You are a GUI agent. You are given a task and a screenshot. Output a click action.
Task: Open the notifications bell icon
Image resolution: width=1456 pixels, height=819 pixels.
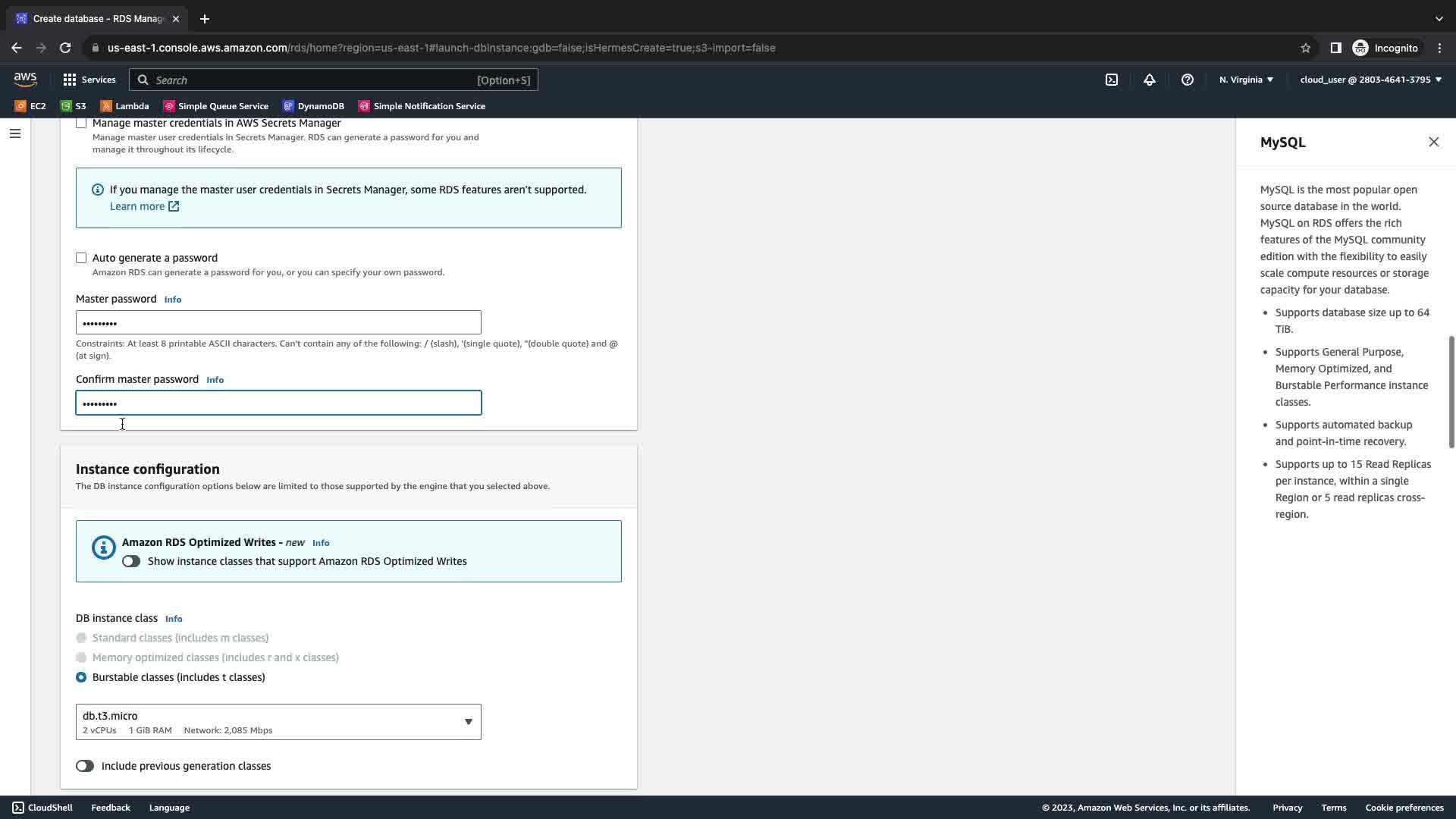click(1150, 80)
